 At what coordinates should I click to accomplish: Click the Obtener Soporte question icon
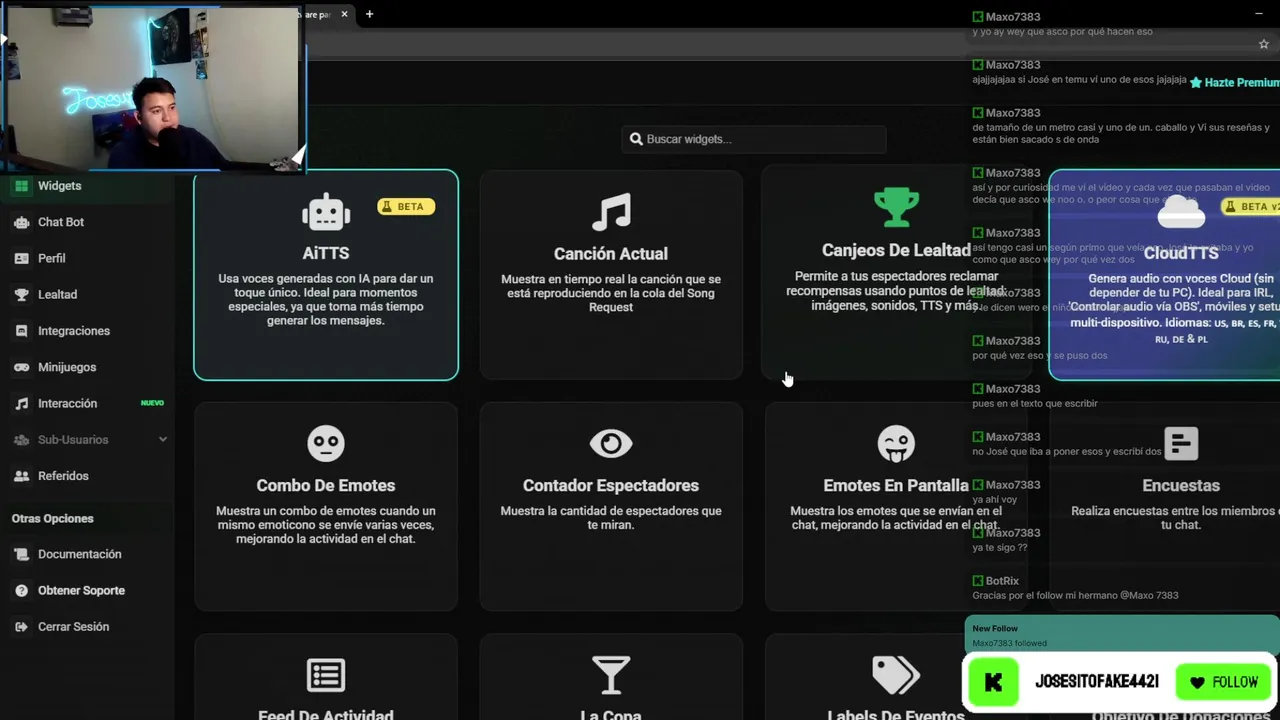coord(21,591)
